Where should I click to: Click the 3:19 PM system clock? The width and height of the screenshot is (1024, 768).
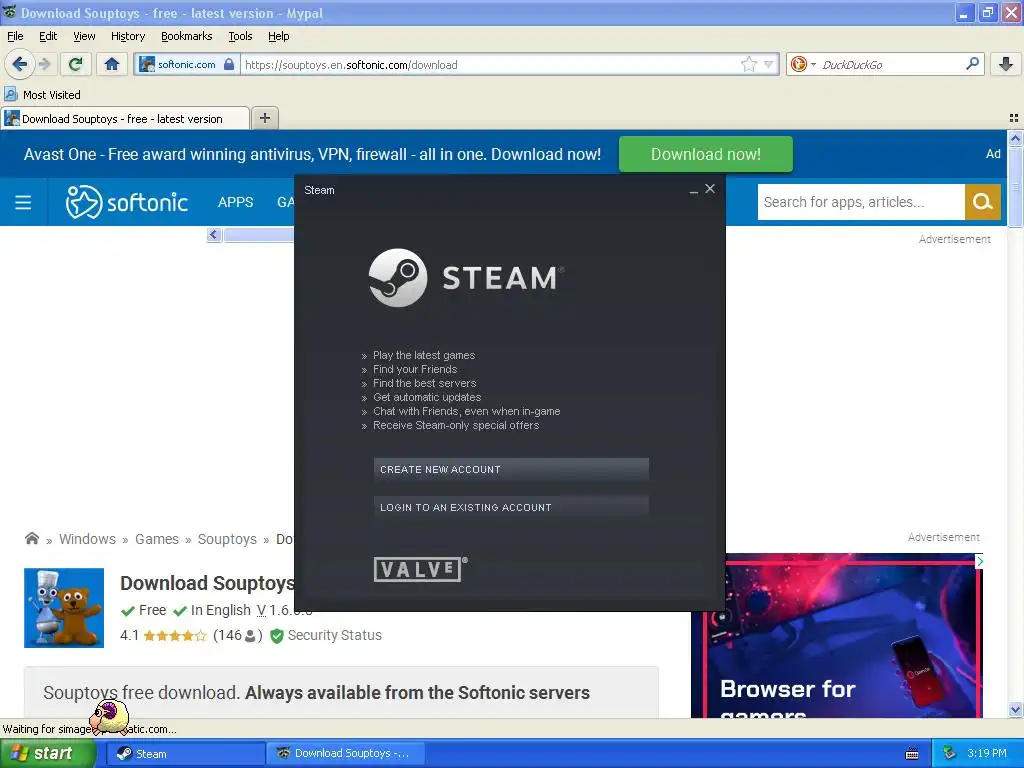coord(987,753)
